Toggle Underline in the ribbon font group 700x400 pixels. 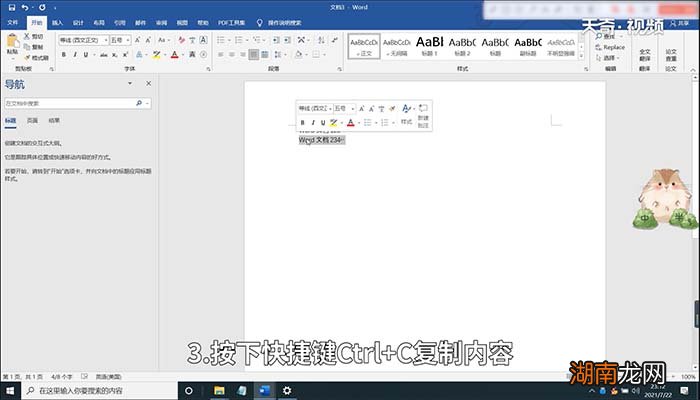coord(87,55)
